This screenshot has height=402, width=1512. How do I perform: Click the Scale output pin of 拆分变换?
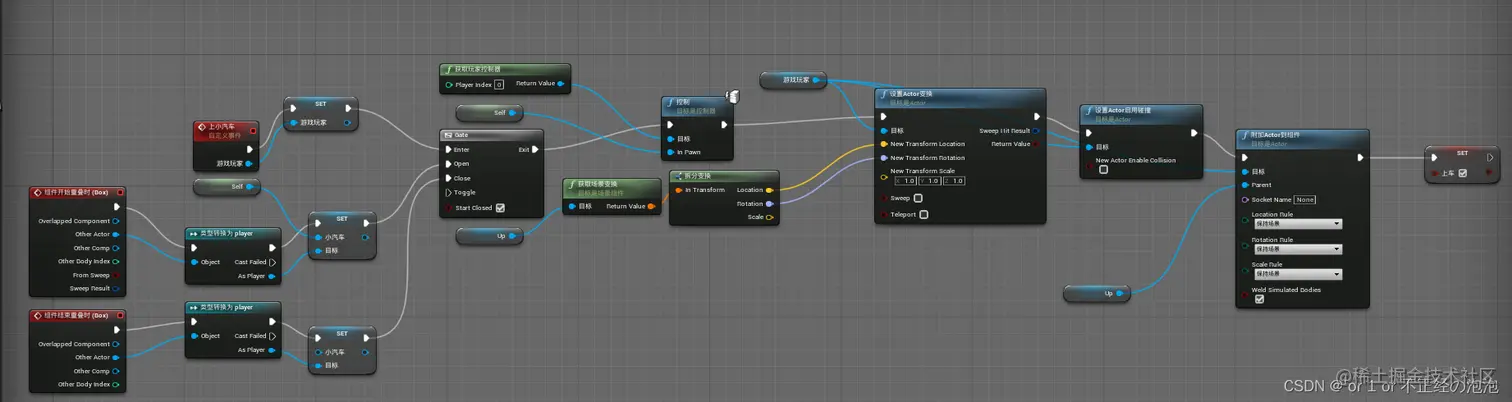click(x=768, y=217)
